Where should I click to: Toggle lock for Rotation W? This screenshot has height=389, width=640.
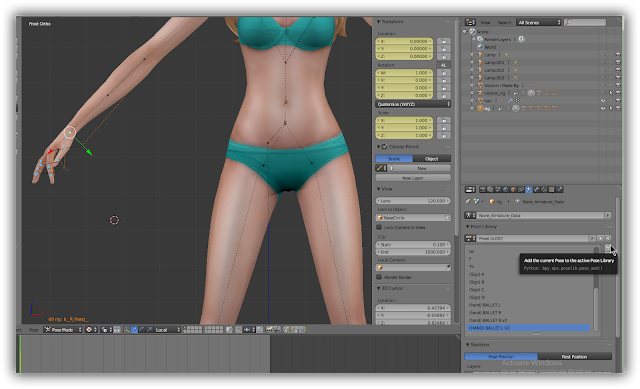tap(444, 73)
